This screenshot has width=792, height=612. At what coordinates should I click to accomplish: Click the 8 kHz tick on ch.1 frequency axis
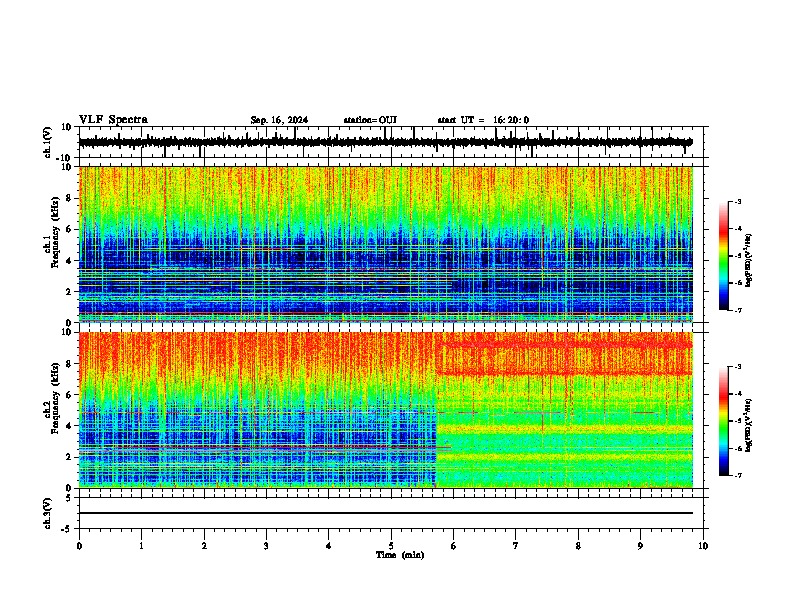(x=69, y=198)
